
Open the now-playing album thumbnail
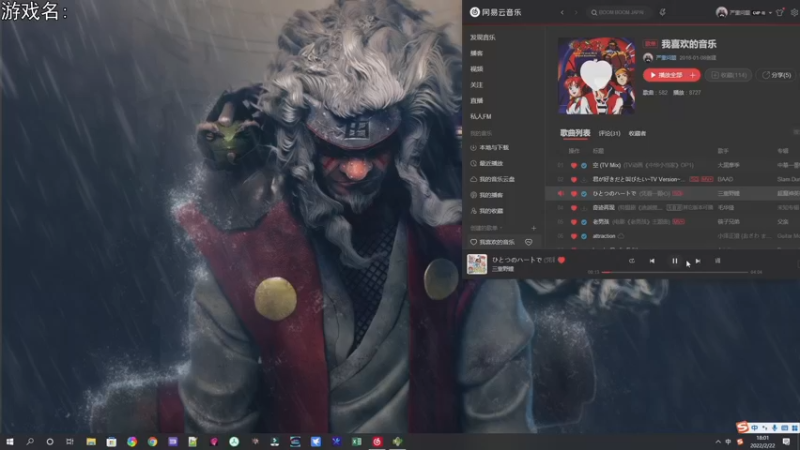477,264
